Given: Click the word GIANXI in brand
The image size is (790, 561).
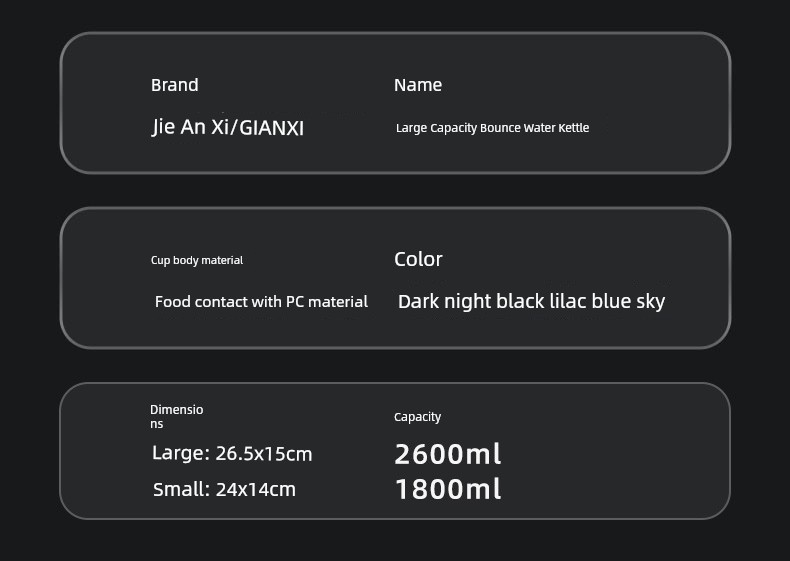Looking at the screenshot, I should point(272,128).
